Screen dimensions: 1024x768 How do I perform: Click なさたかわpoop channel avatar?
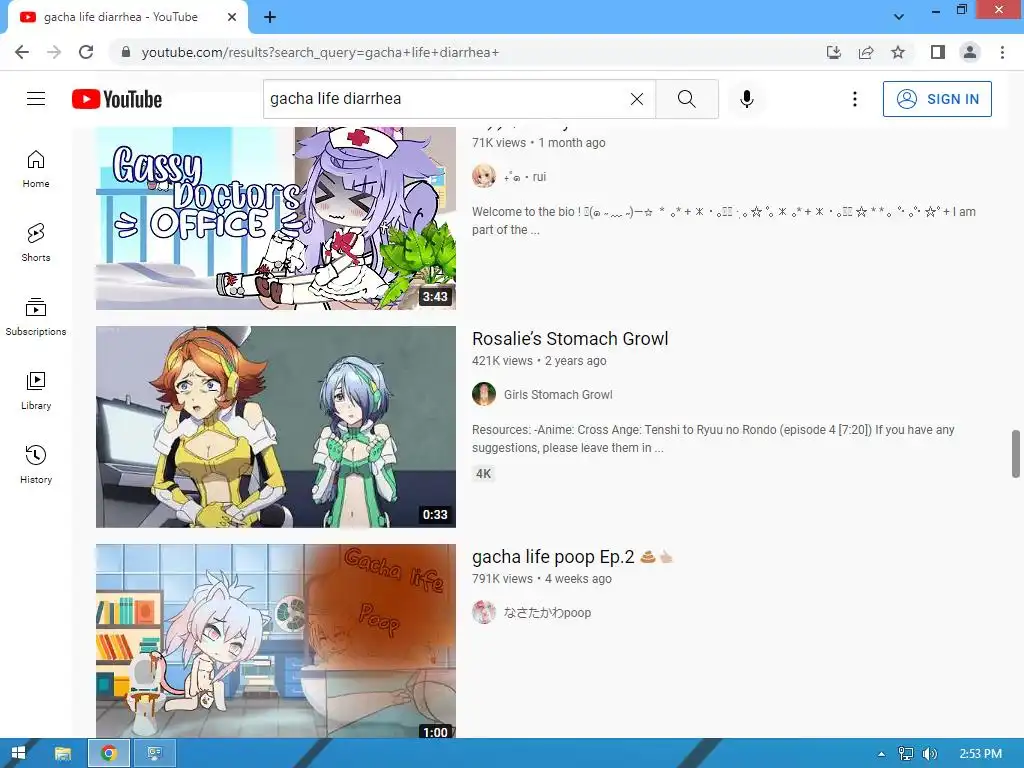484,613
